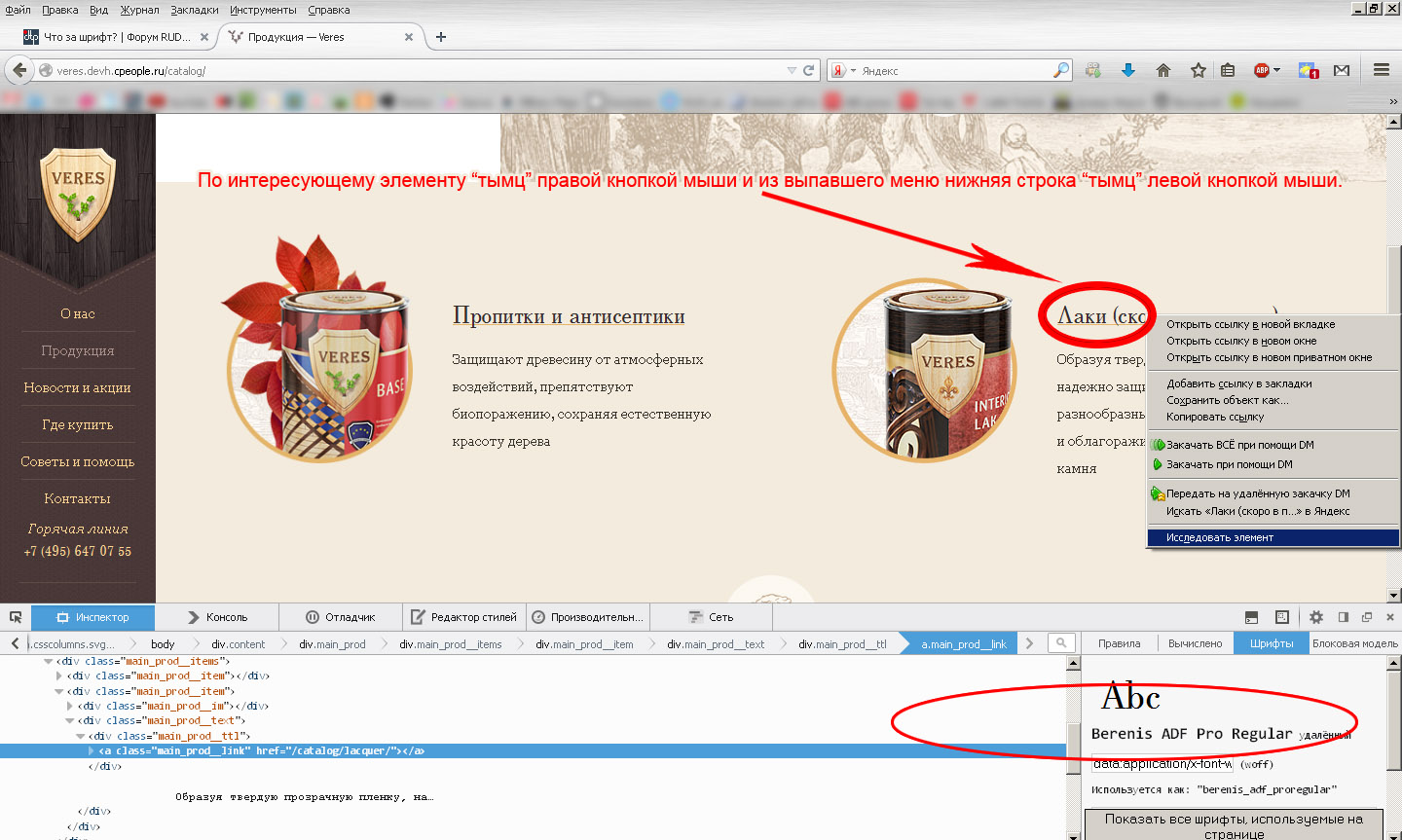Click 'Показать все шрифты' button

(1234, 825)
